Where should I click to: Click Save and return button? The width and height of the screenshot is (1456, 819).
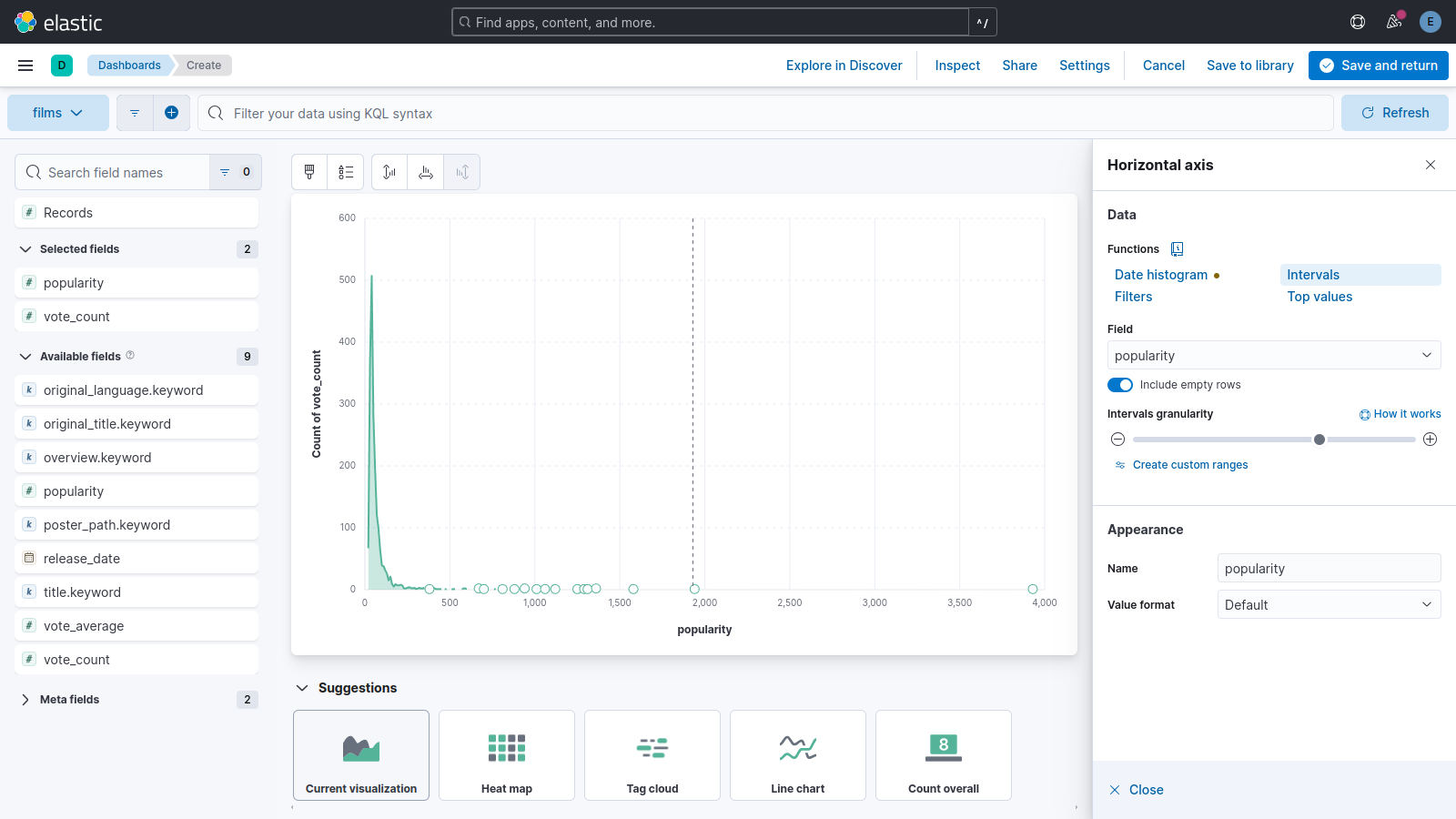1378,66
